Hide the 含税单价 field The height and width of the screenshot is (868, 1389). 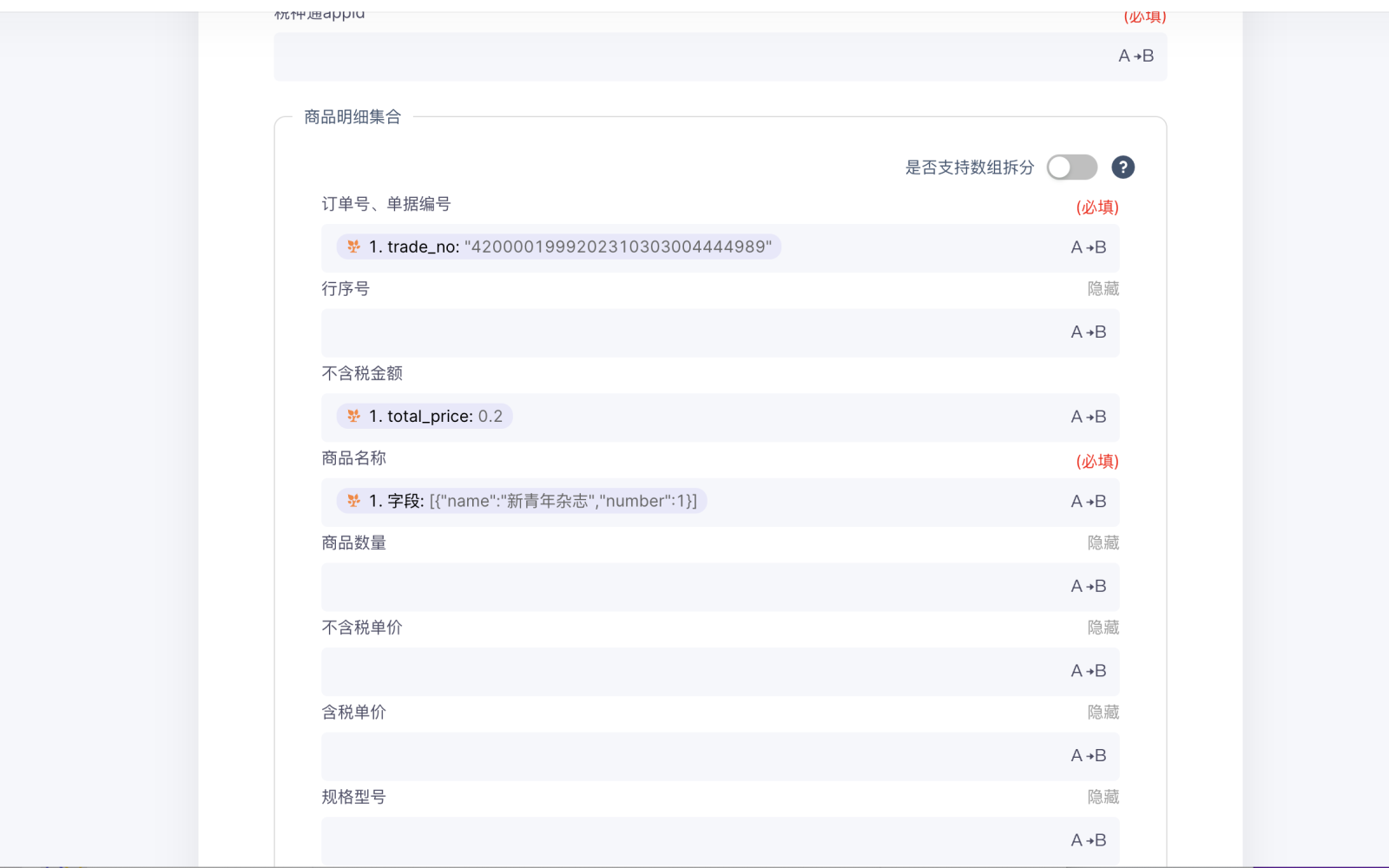(x=1103, y=713)
